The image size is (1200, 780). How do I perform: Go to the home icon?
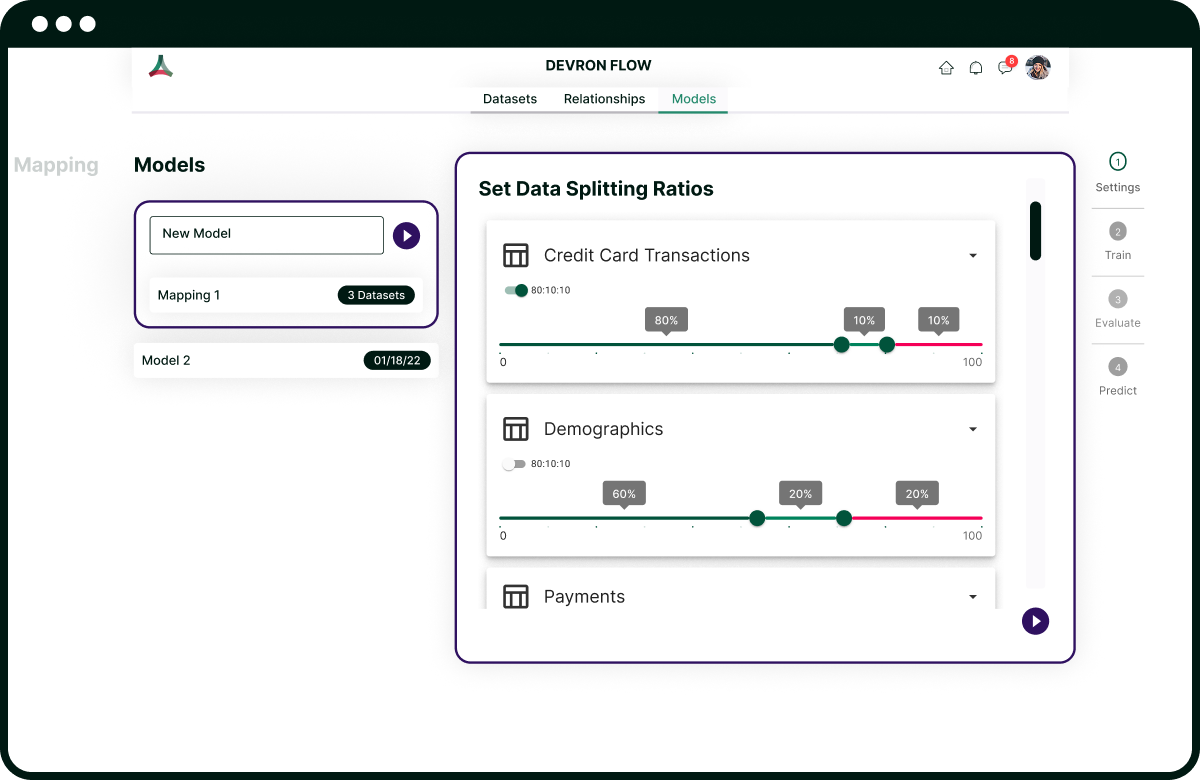[x=946, y=68]
